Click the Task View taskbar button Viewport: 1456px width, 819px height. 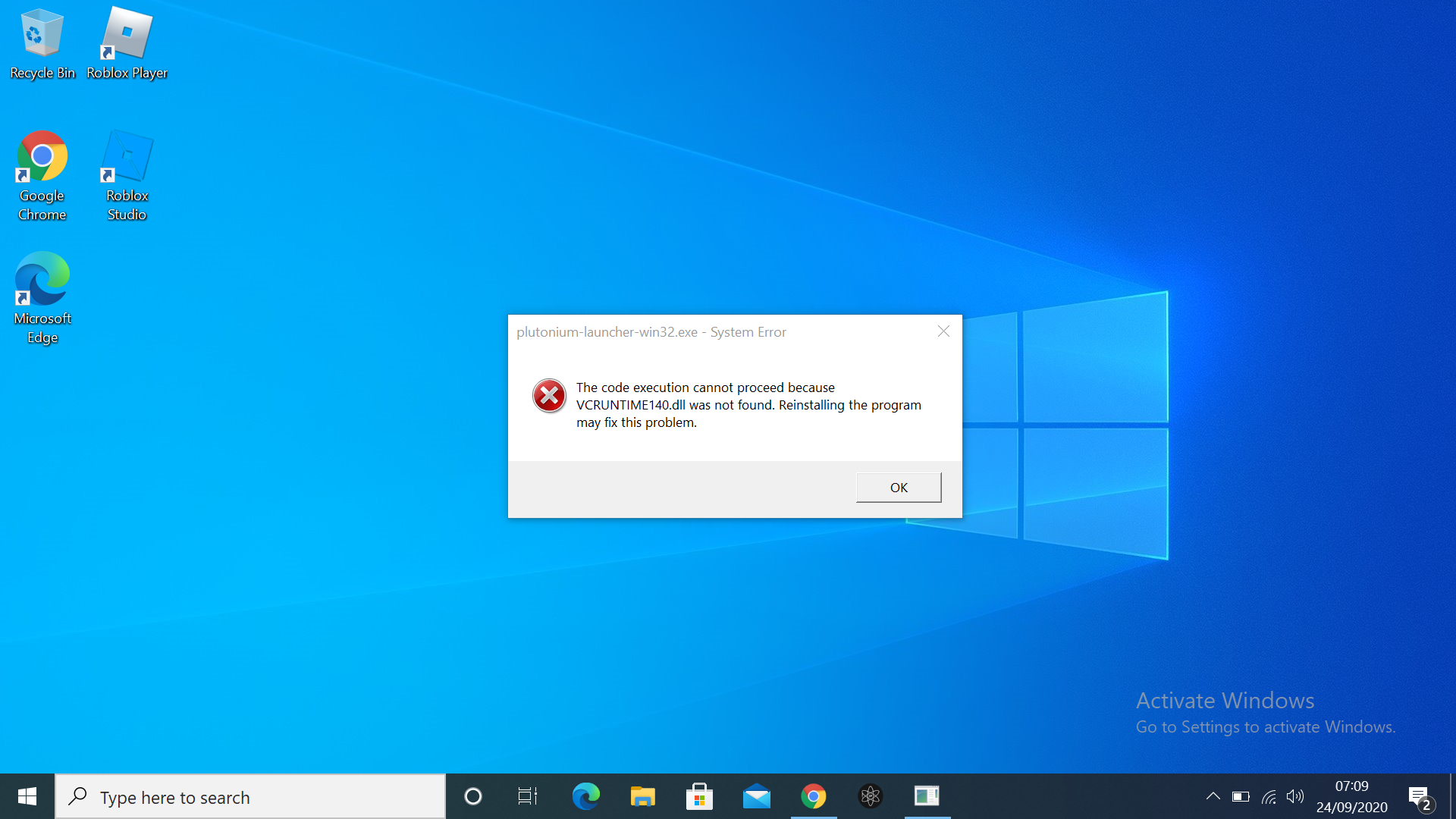coord(527,796)
